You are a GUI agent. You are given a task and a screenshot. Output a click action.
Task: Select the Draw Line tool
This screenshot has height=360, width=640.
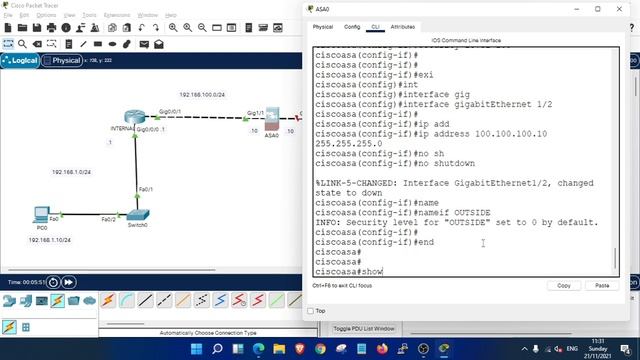coord(83,44)
